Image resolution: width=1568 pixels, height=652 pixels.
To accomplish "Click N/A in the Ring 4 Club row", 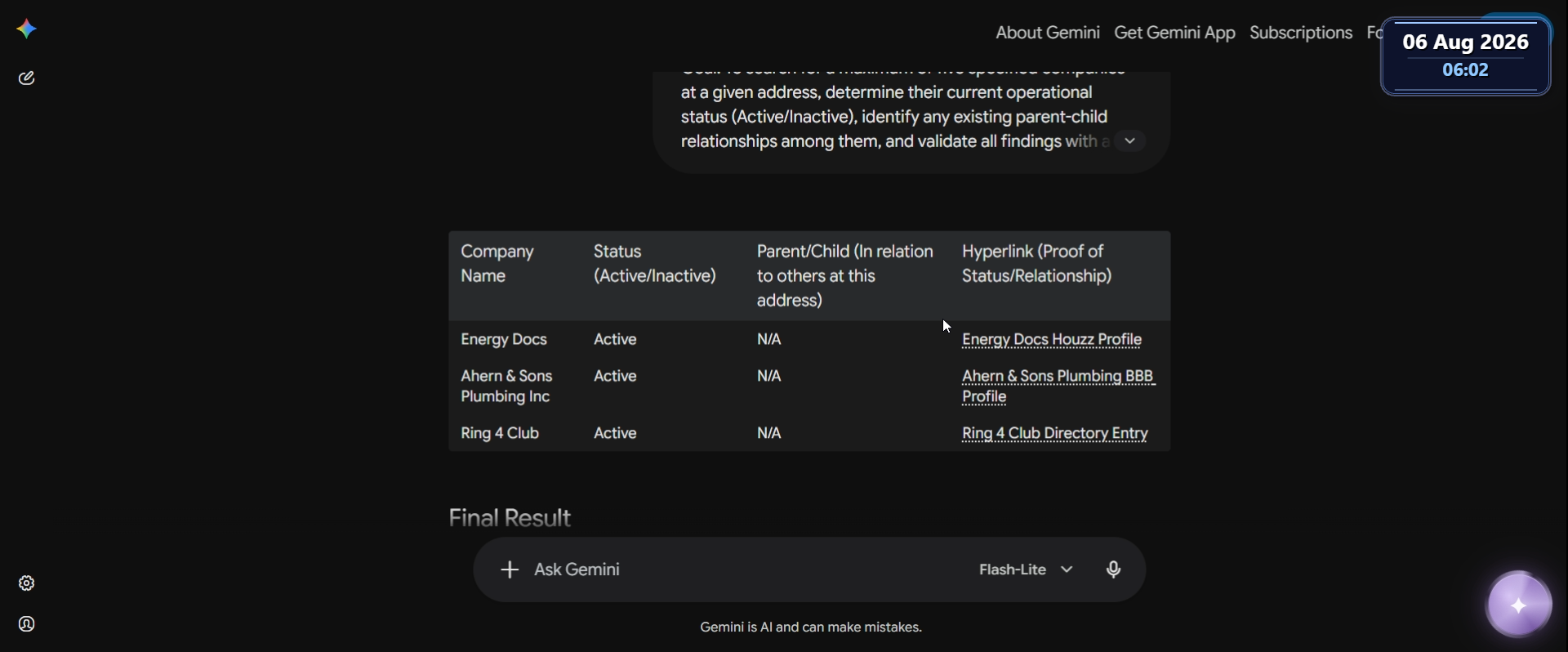I will pos(769,434).
